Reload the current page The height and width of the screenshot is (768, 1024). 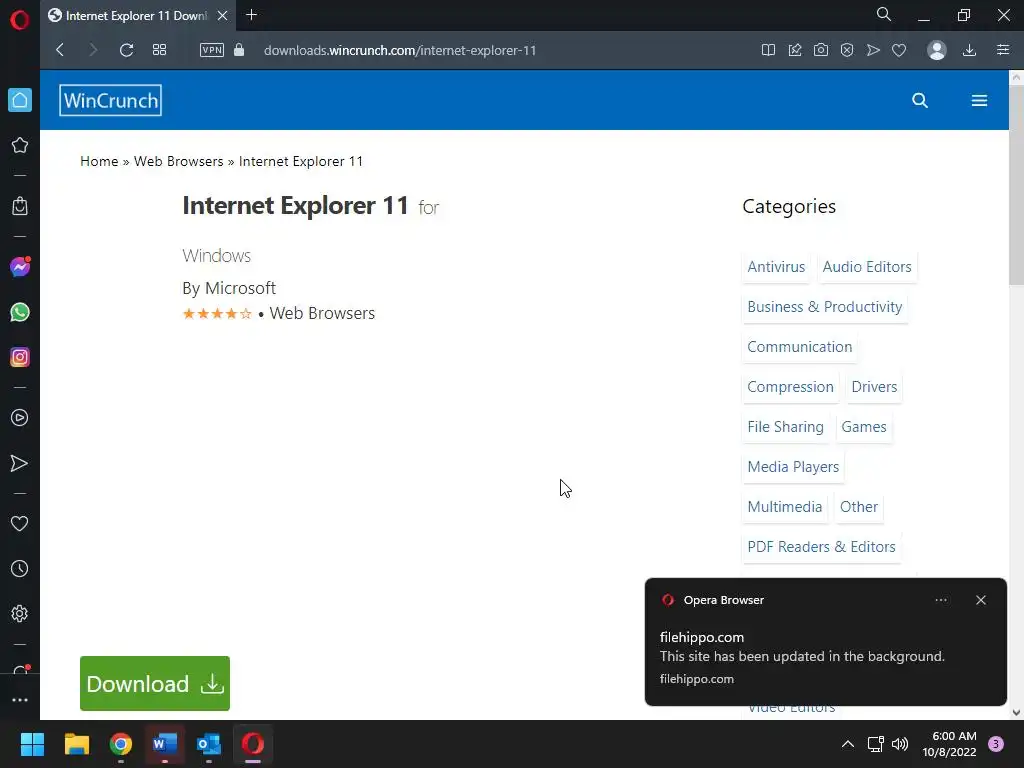click(127, 50)
